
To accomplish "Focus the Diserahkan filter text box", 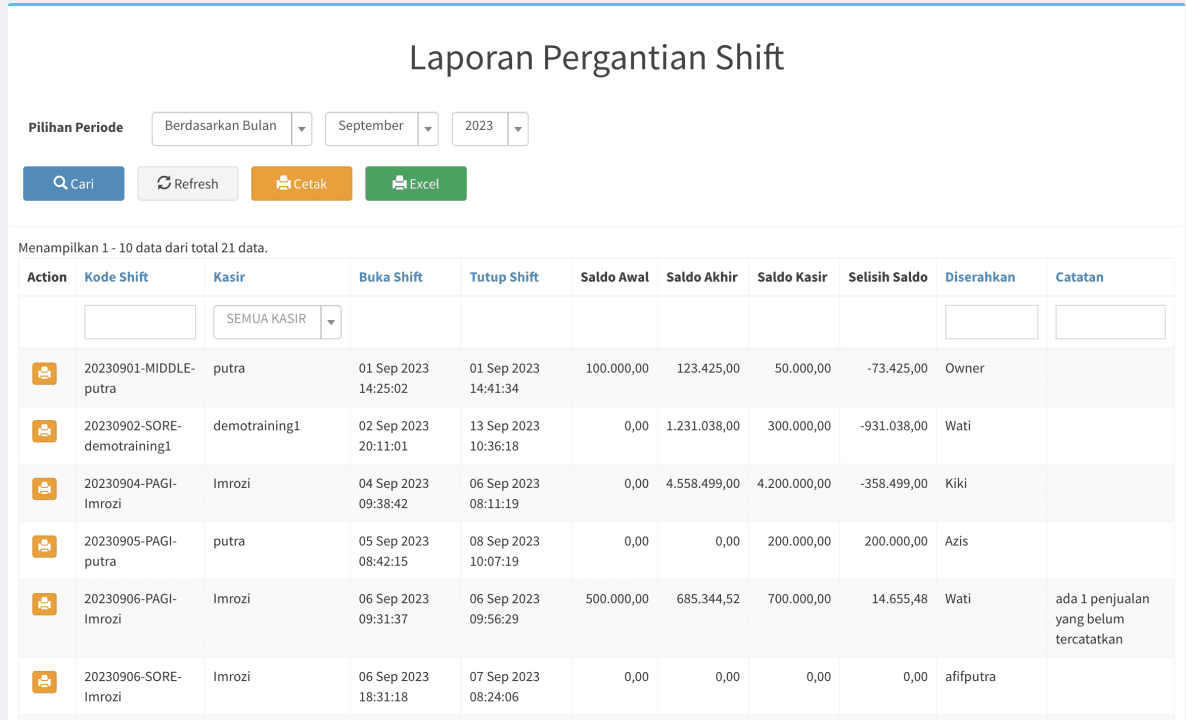I will coord(991,322).
